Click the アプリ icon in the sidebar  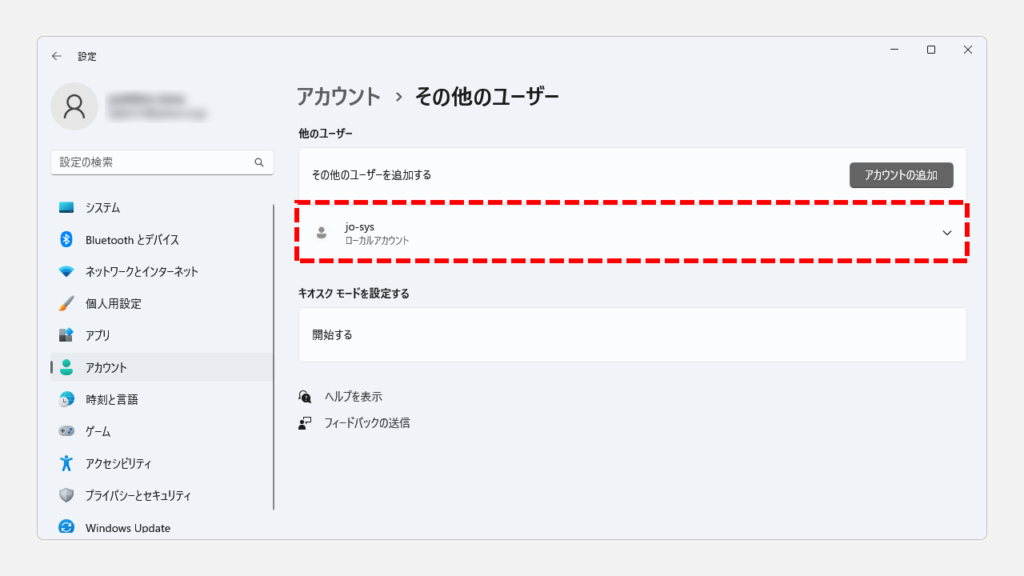click(66, 335)
